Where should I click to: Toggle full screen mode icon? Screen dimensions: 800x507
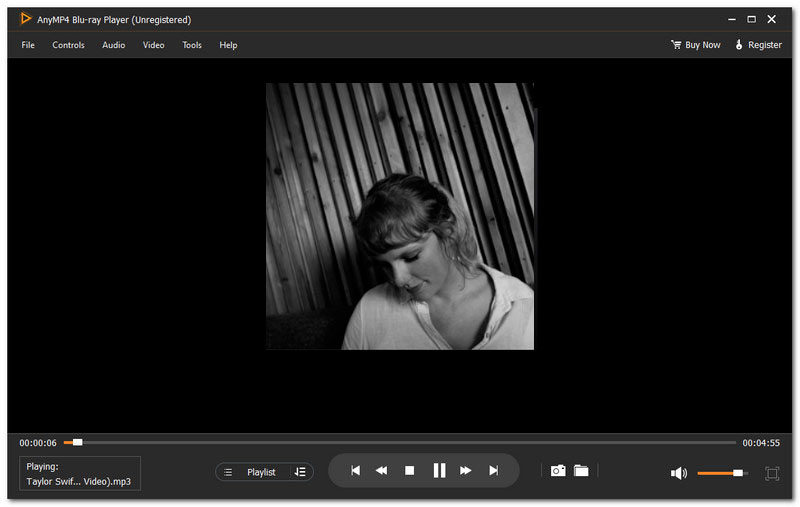pos(772,473)
